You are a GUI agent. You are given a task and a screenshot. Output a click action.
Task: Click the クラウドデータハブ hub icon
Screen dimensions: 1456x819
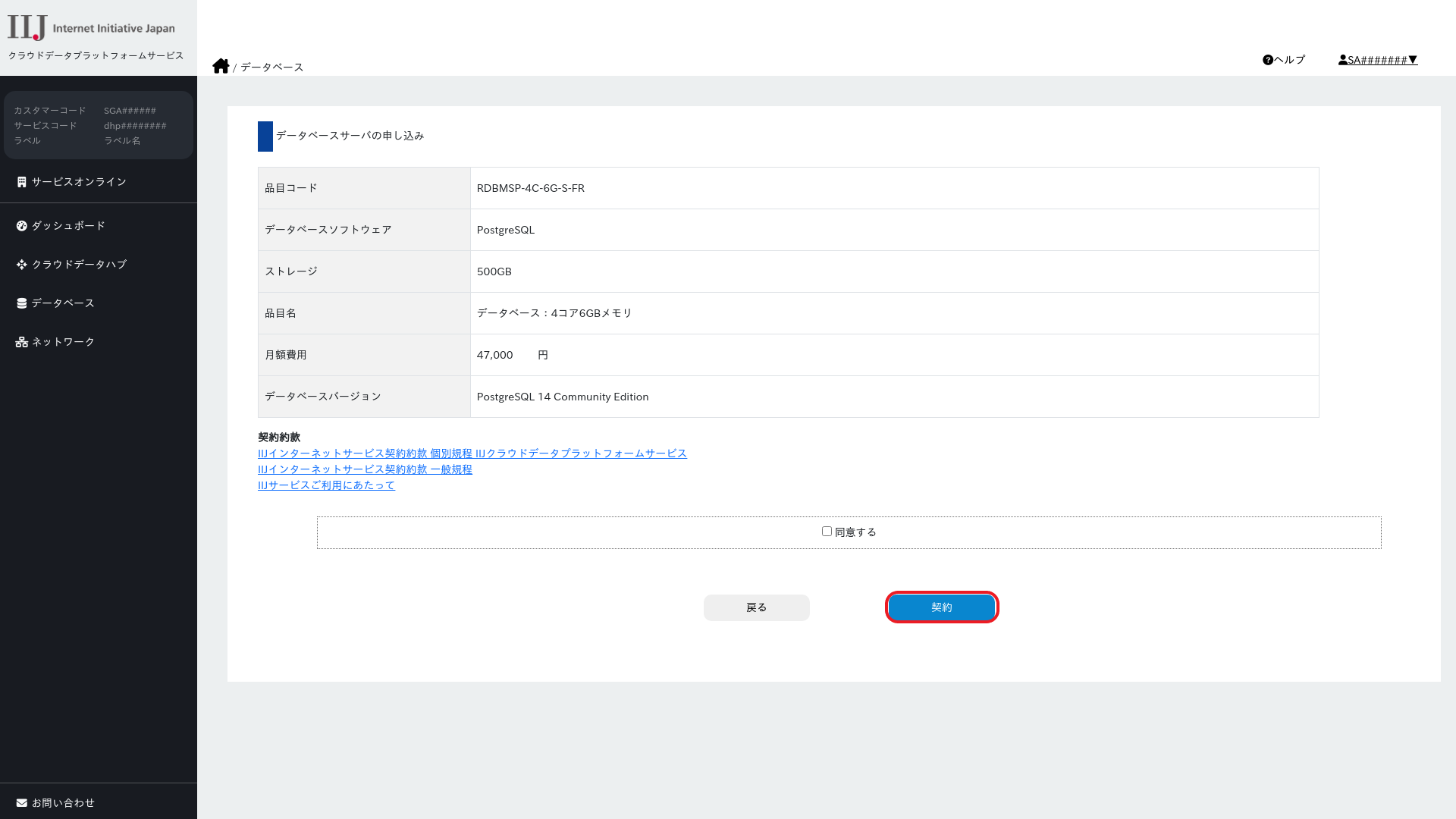coord(22,265)
